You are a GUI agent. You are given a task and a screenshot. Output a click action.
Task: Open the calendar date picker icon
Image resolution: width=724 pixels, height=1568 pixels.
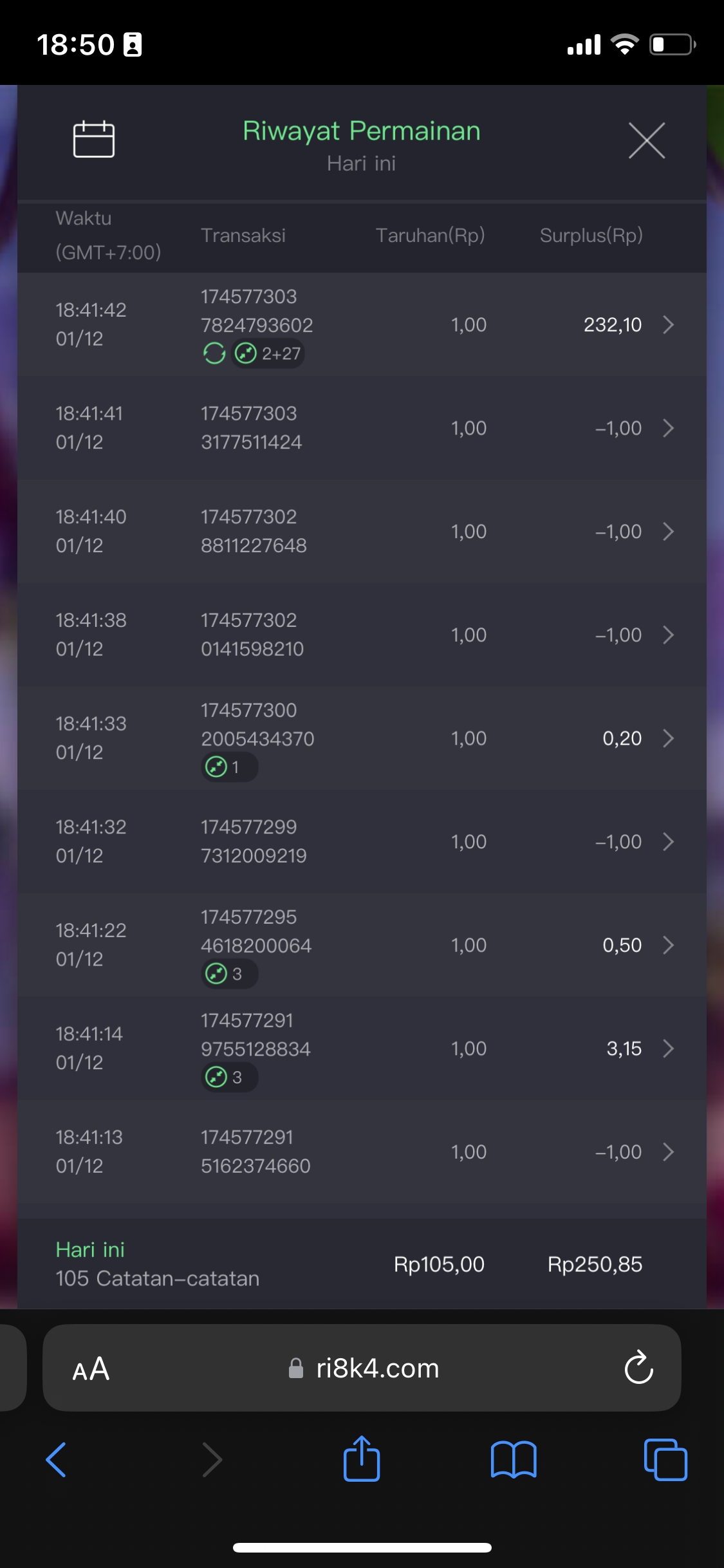click(x=94, y=139)
